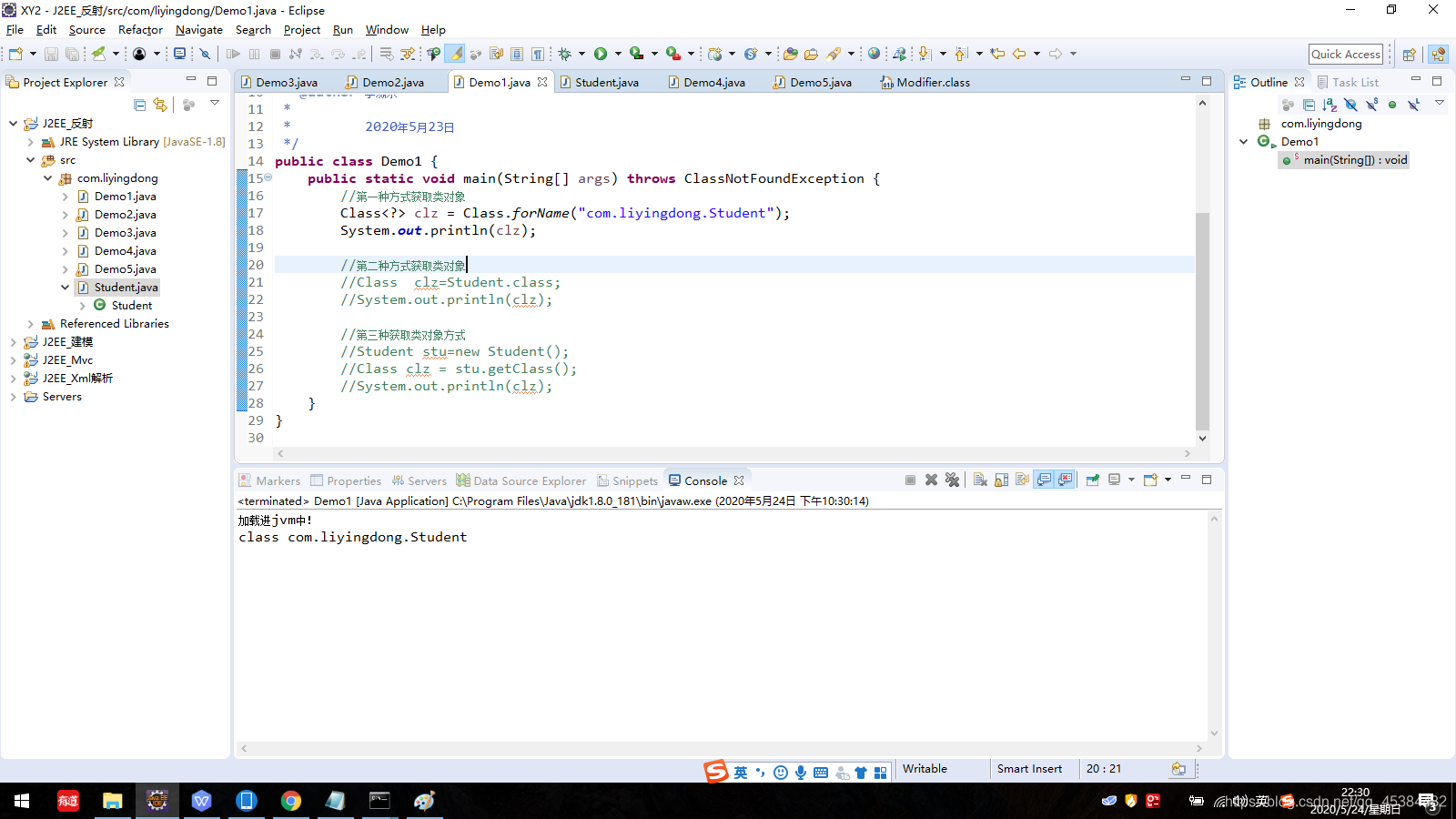Open the Run button dropdown arrow

[x=618, y=54]
